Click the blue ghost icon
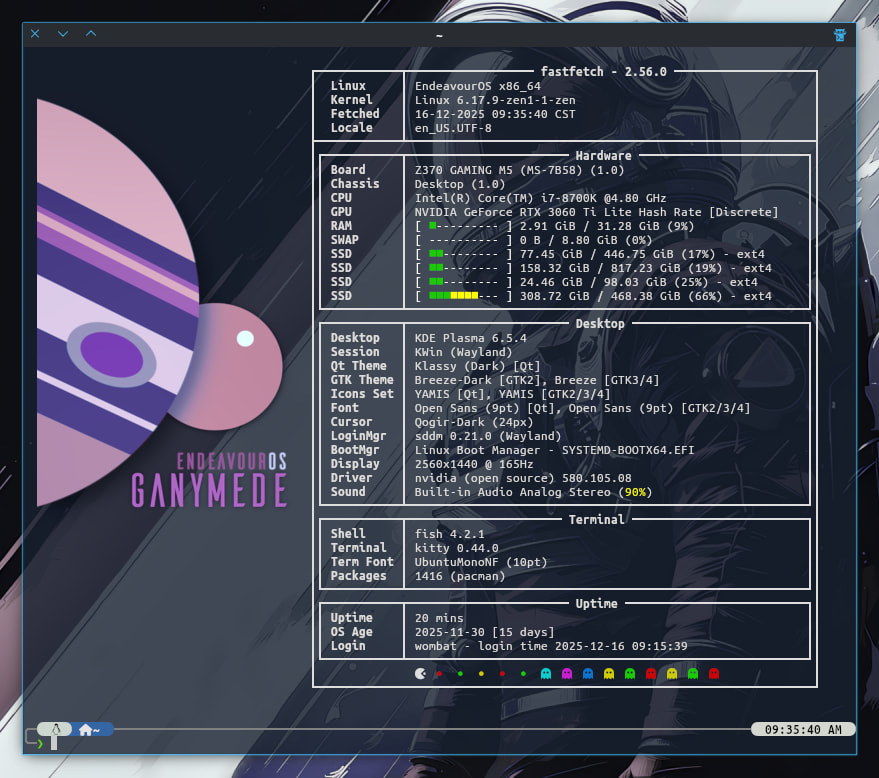The image size is (879, 778). point(588,674)
